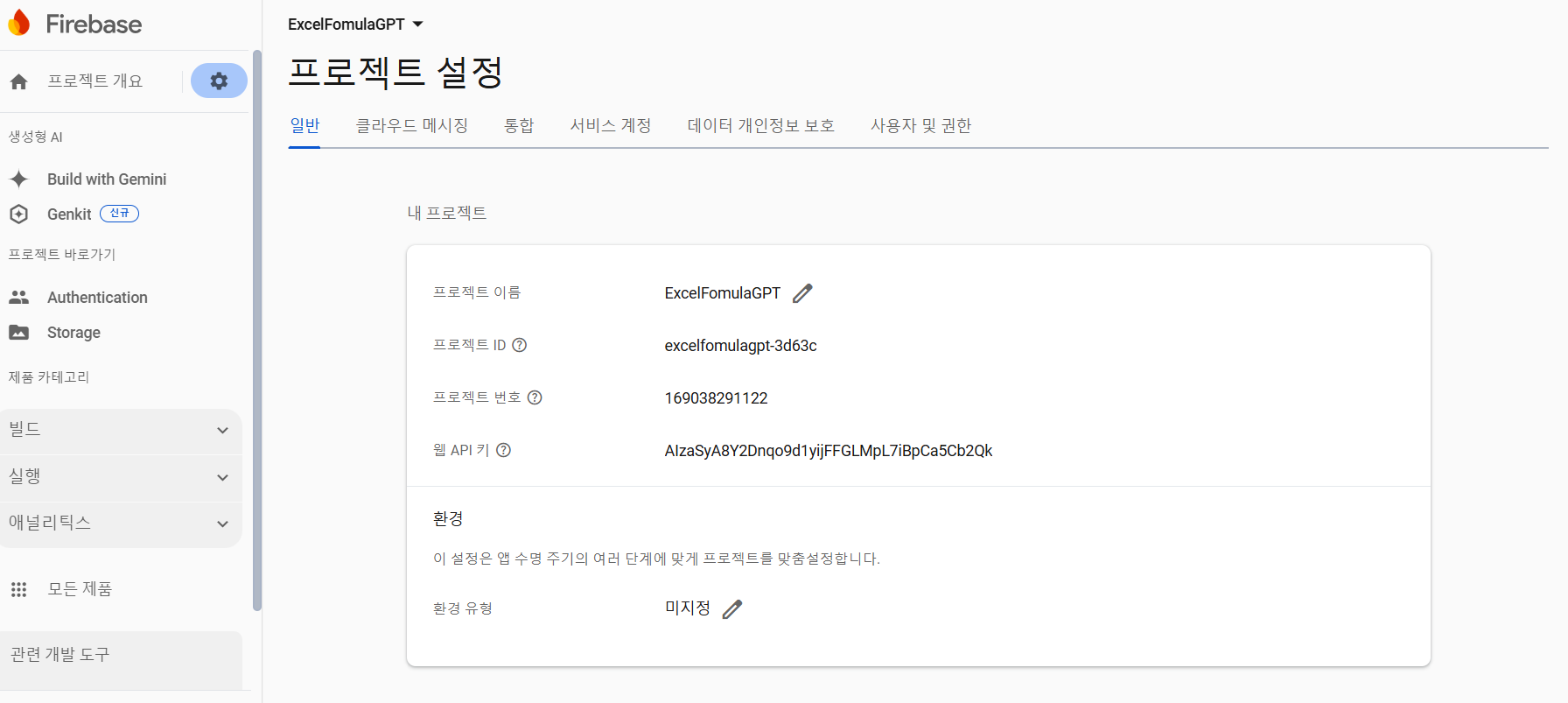The image size is (1568, 703).
Task: Click the 프로젝트 바로가기 sidebar label
Action: pos(61,255)
